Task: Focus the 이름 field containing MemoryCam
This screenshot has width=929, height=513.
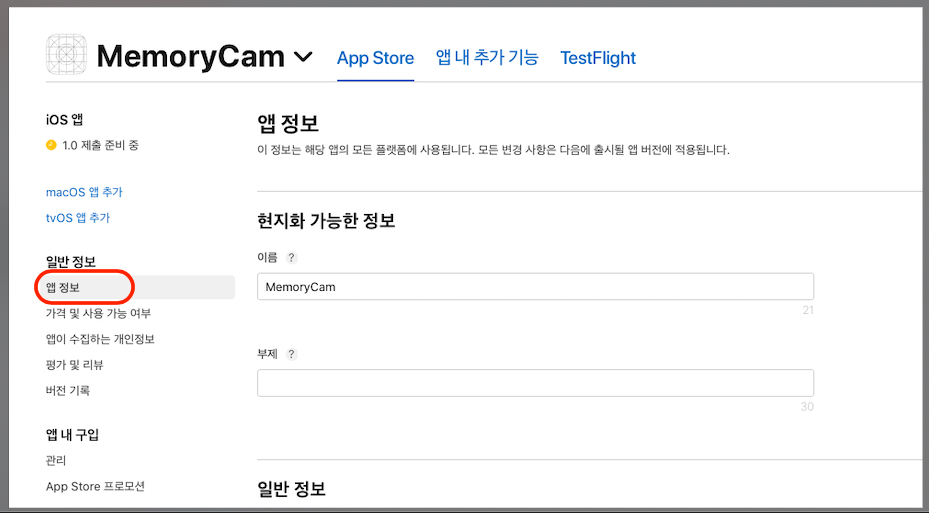Action: 536,287
